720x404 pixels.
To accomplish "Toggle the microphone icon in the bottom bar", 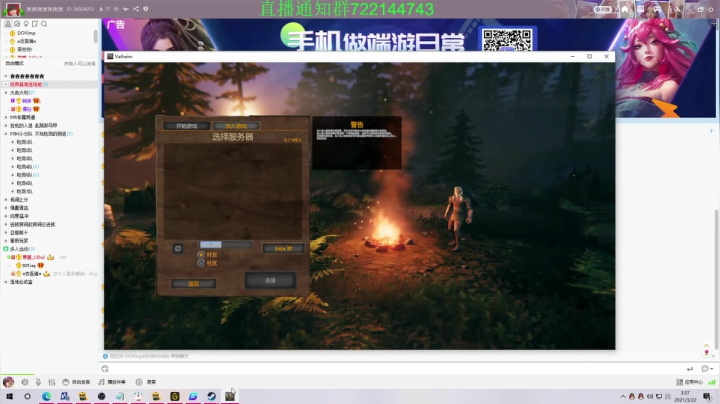I will (x=38, y=382).
